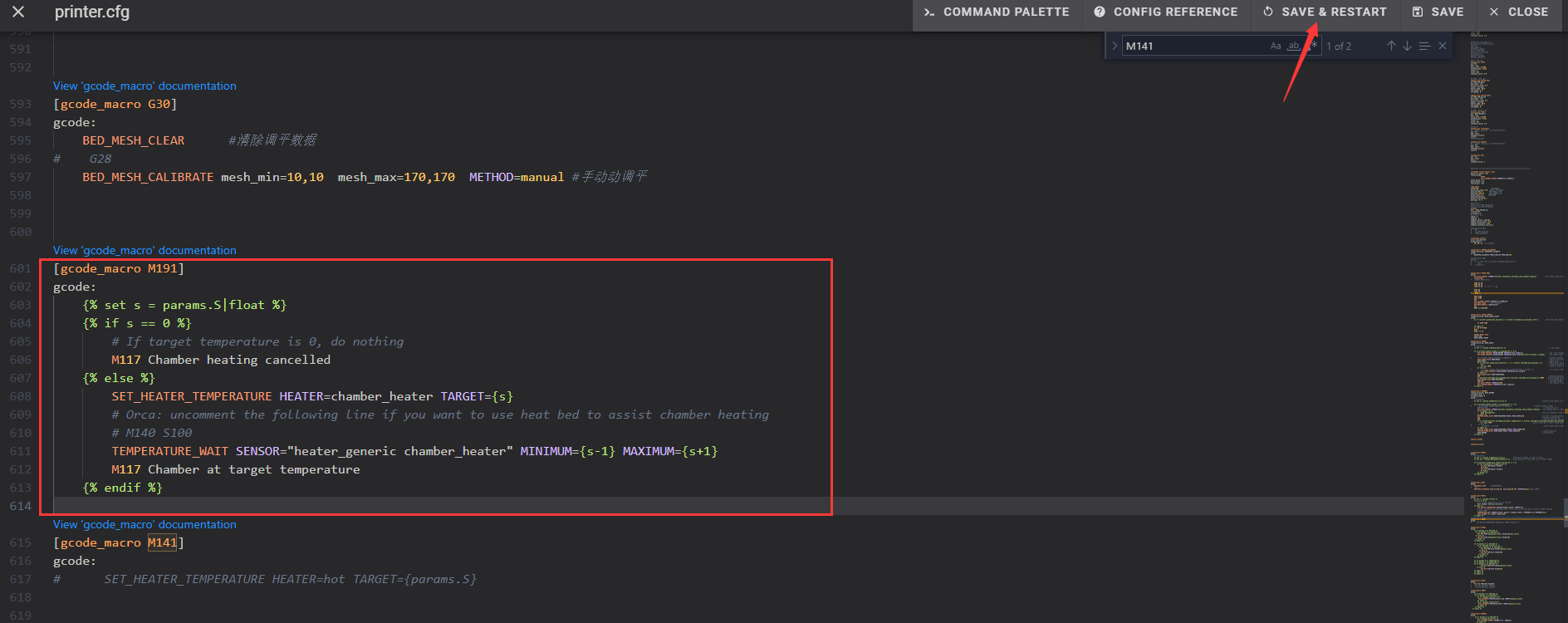Save the printer.cfg file
The height and width of the screenshot is (623, 1568).
(x=1438, y=12)
